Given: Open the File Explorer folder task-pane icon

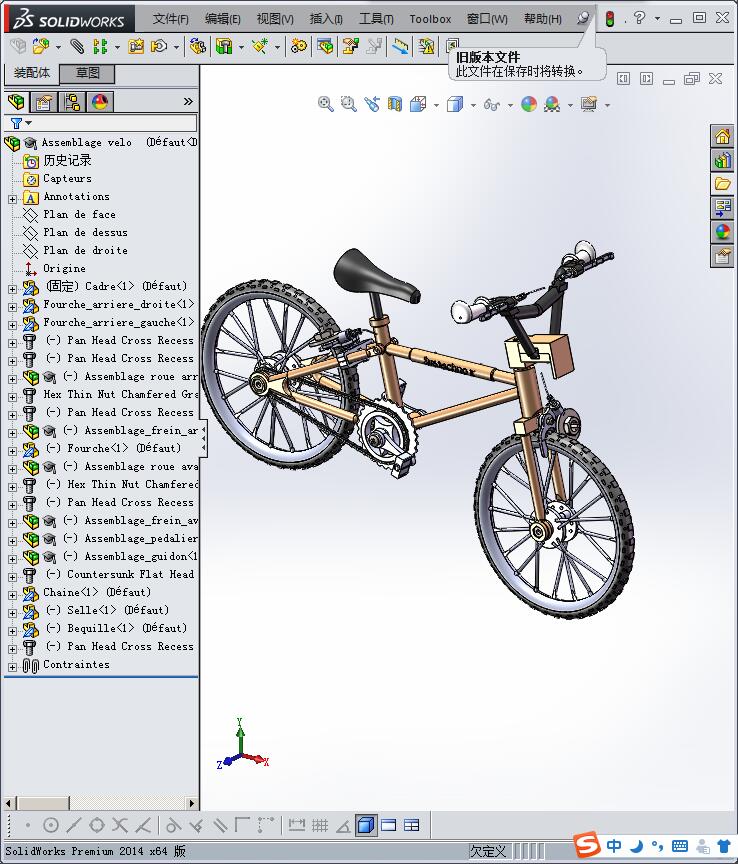Looking at the screenshot, I should 722,183.
